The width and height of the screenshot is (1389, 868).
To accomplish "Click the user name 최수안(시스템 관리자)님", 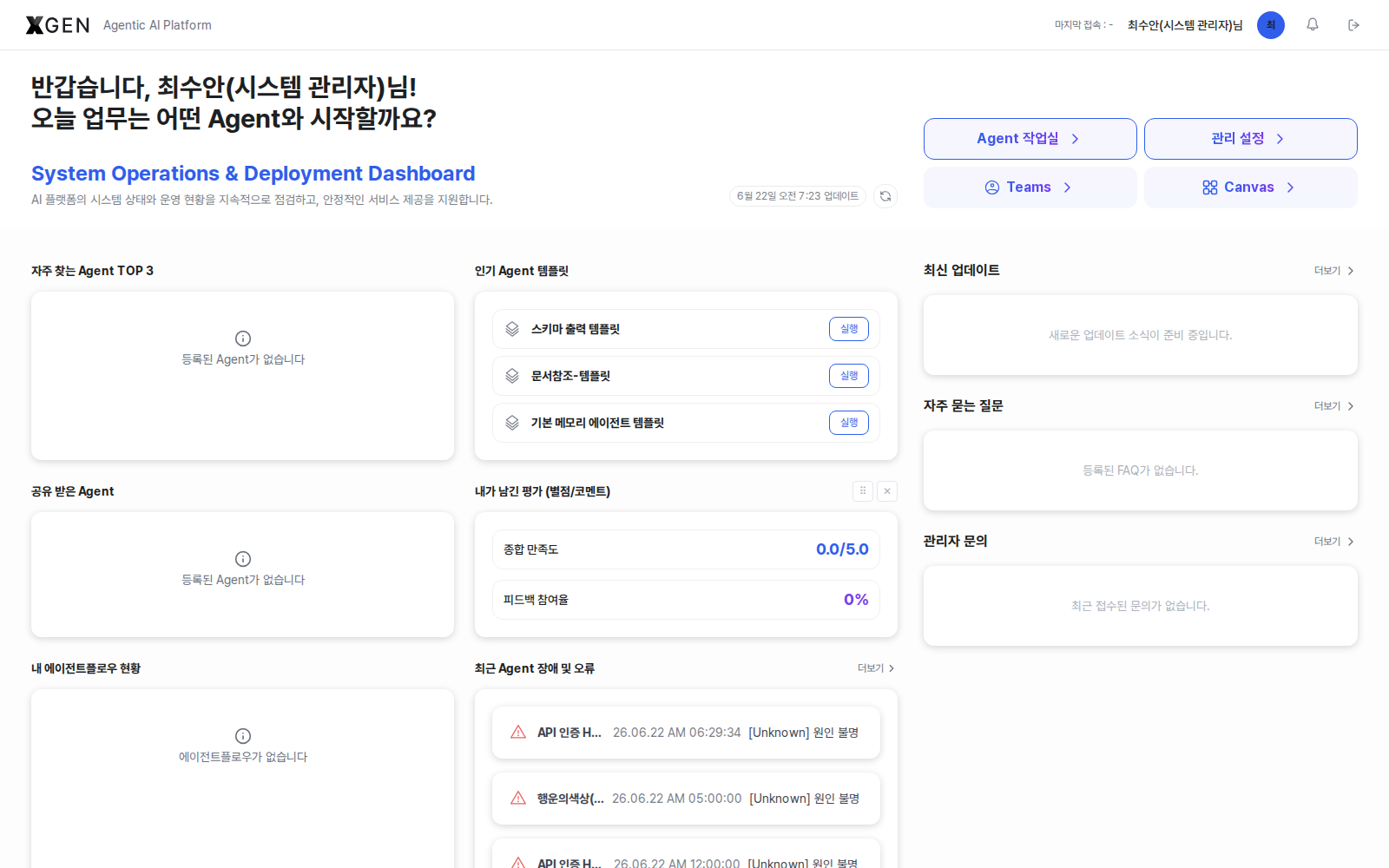I will coord(1185,25).
